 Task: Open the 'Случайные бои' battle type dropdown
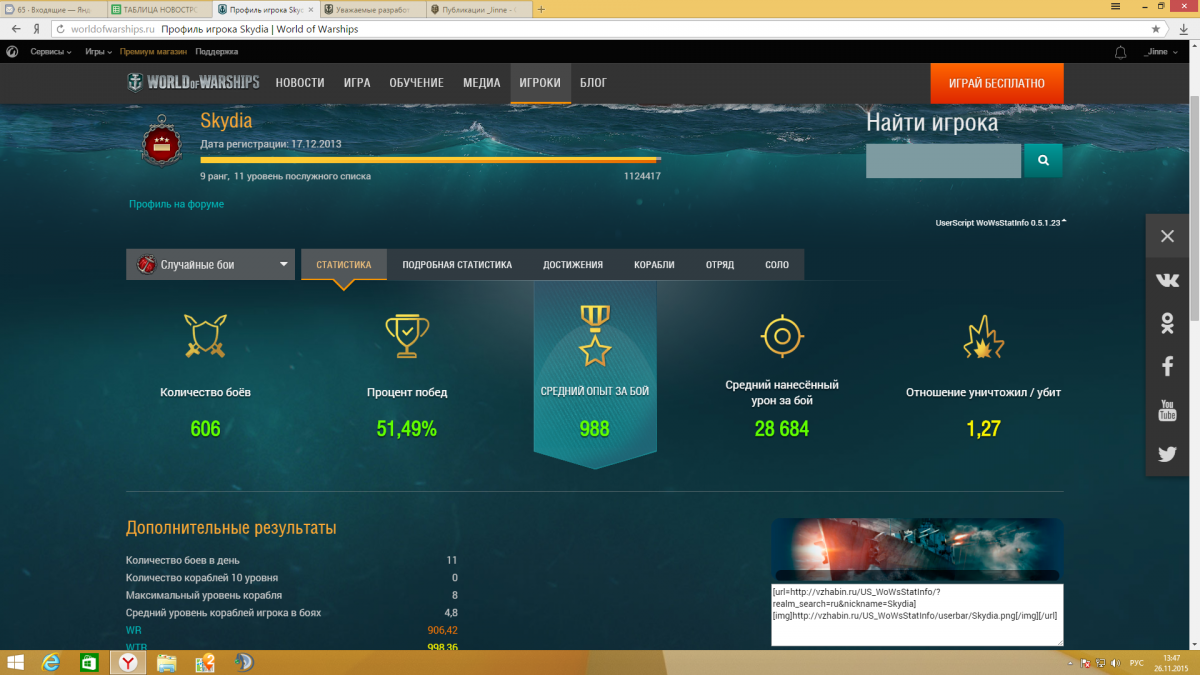210,265
